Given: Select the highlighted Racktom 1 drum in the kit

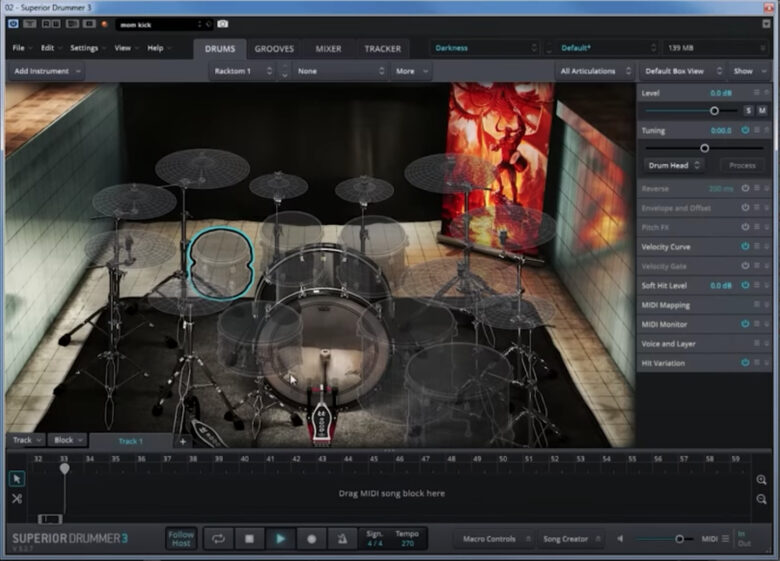Looking at the screenshot, I should point(221,264).
